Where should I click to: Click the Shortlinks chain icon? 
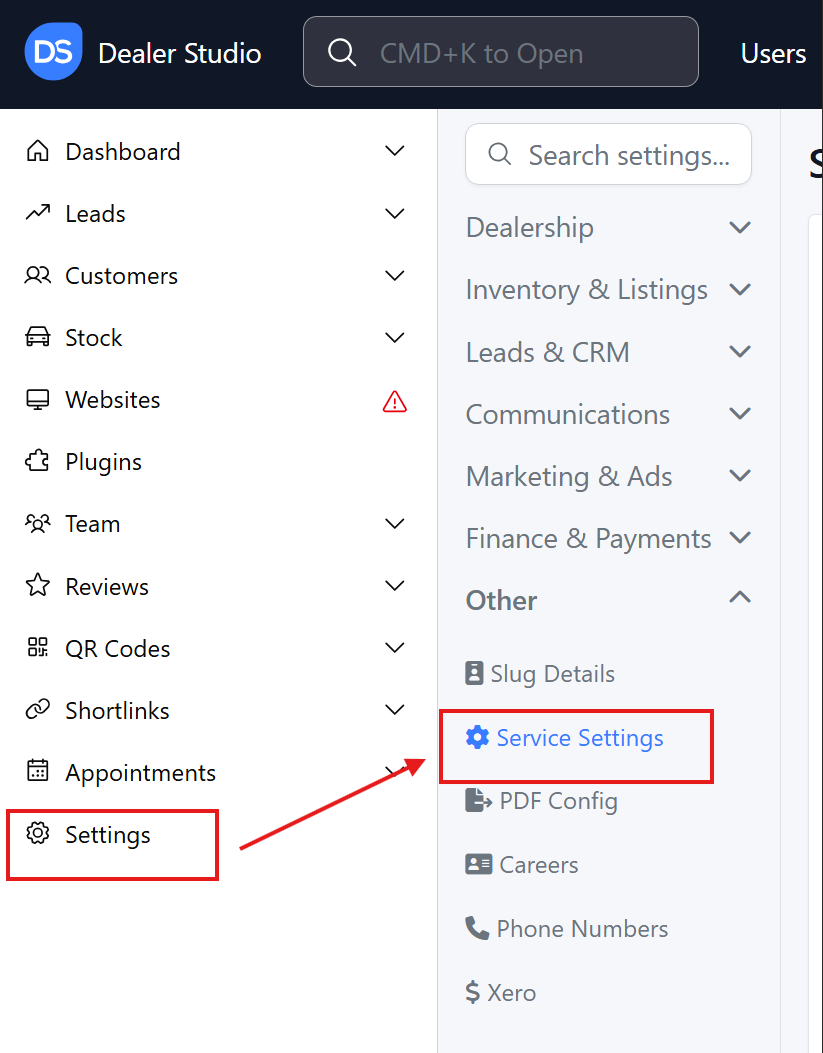click(x=38, y=710)
